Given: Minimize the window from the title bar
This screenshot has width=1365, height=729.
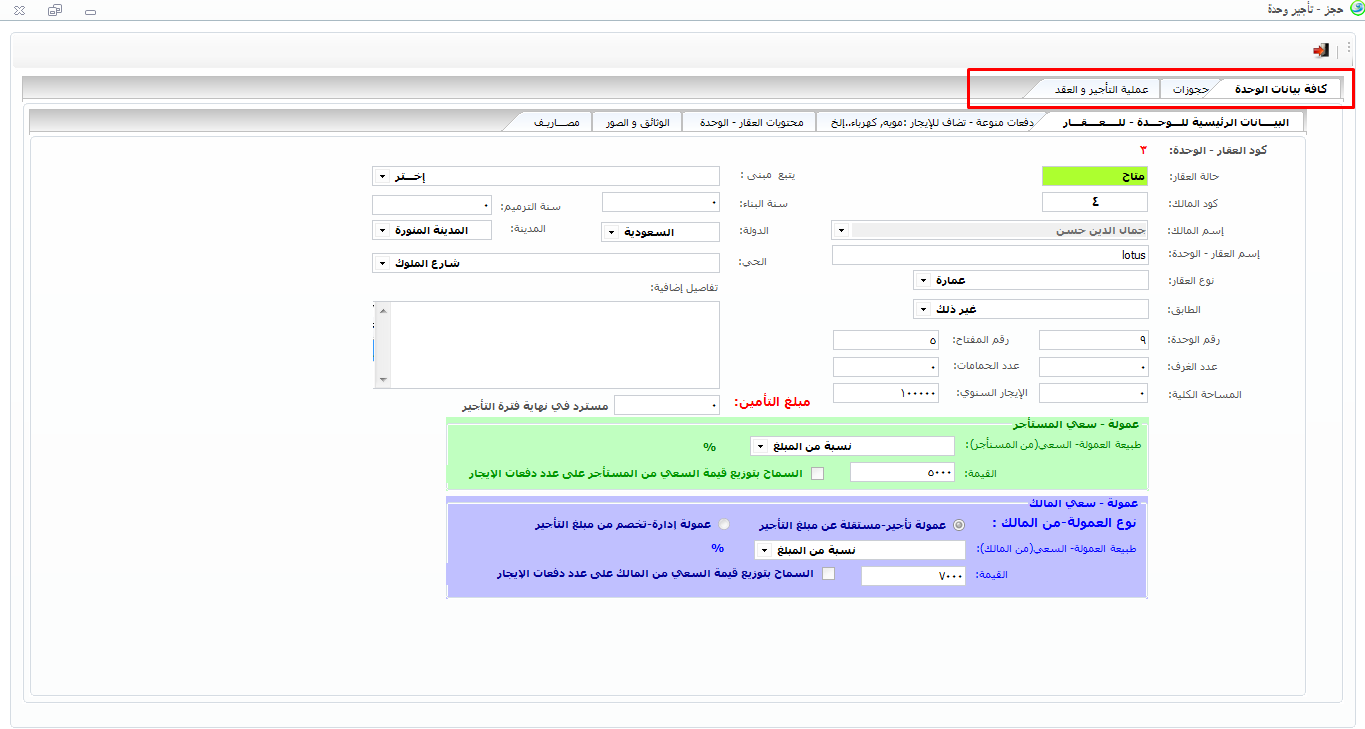Looking at the screenshot, I should 90,11.
